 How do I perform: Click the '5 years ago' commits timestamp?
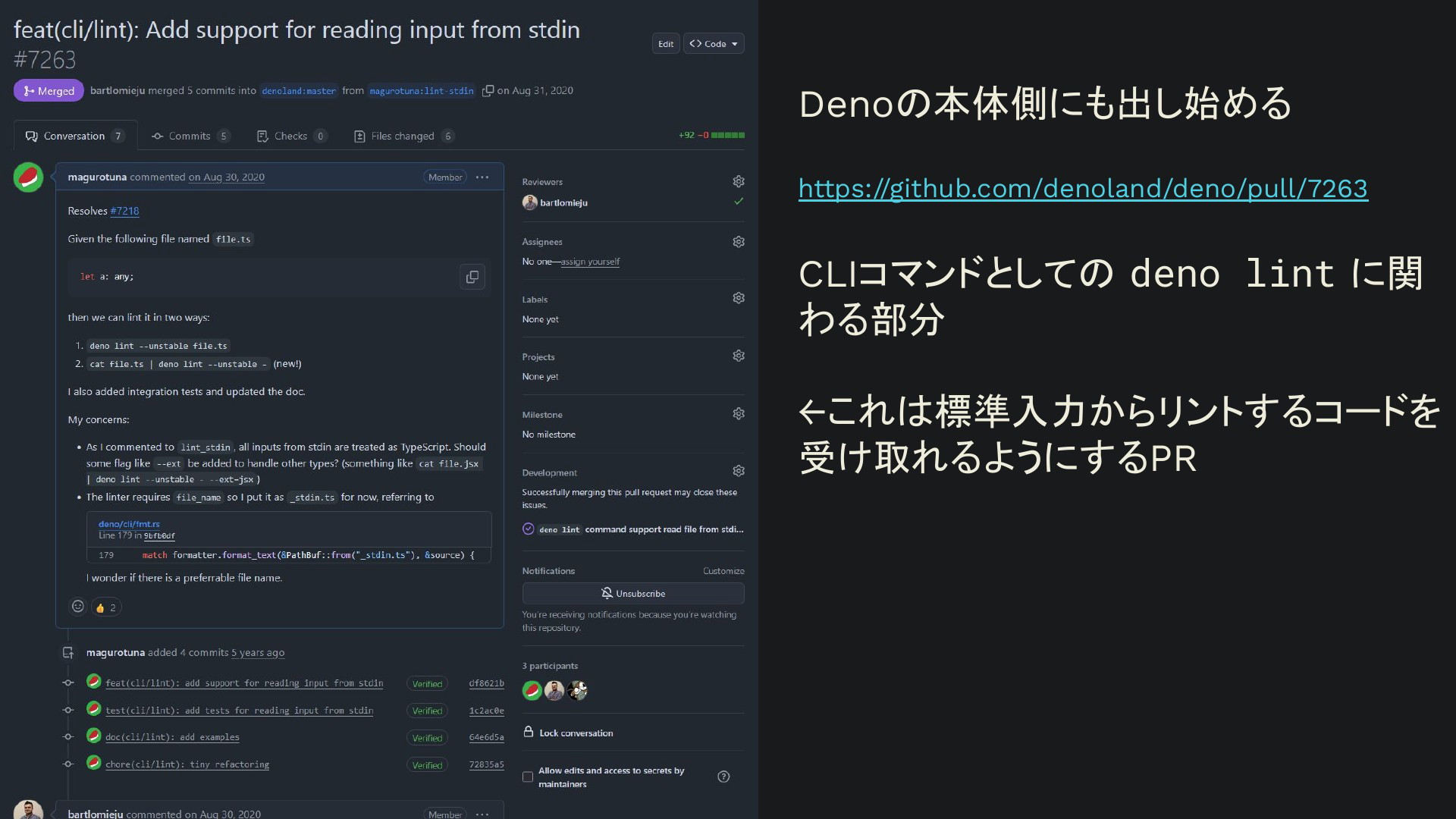click(258, 653)
